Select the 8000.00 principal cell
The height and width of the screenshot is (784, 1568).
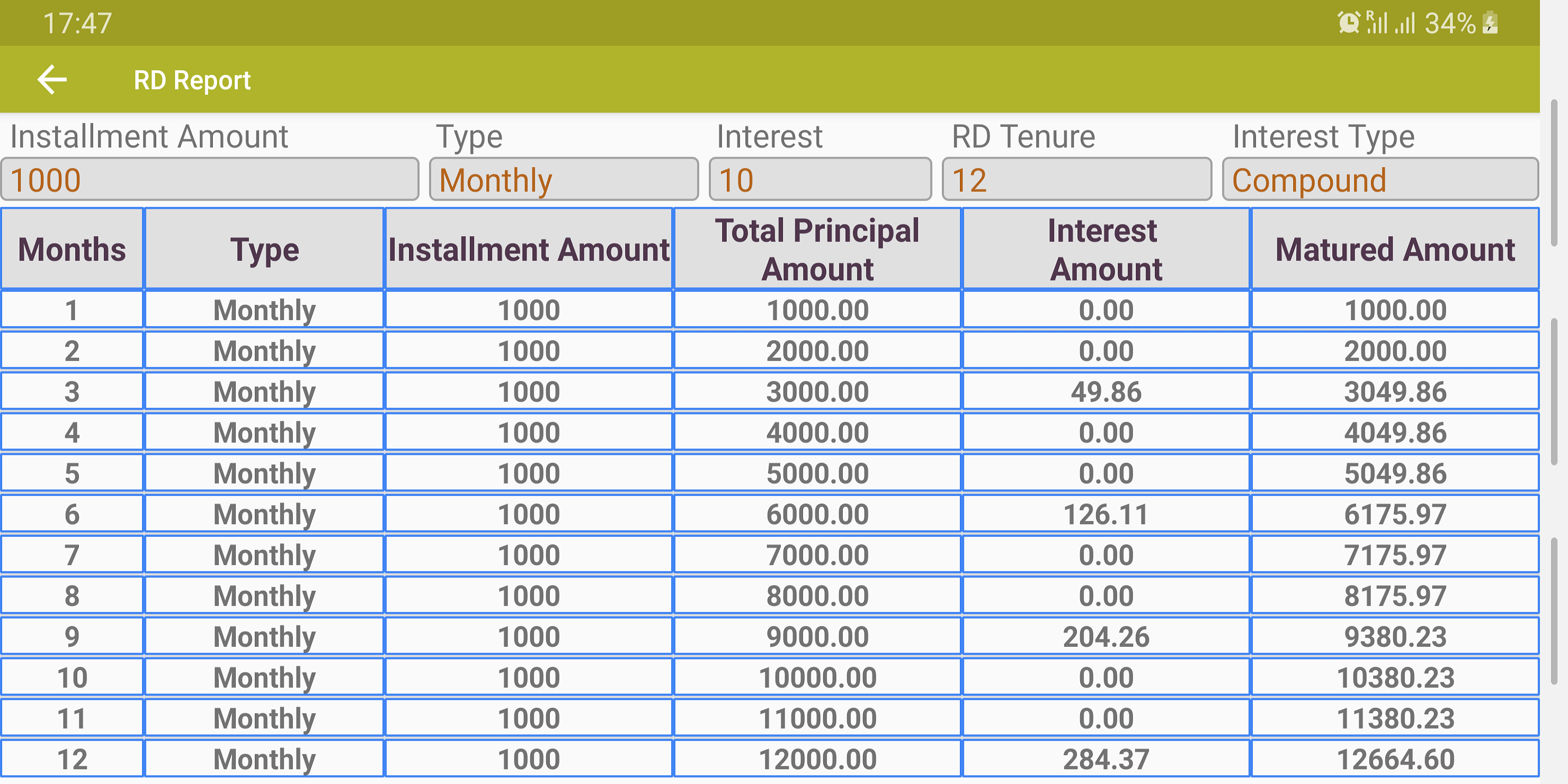(x=817, y=596)
